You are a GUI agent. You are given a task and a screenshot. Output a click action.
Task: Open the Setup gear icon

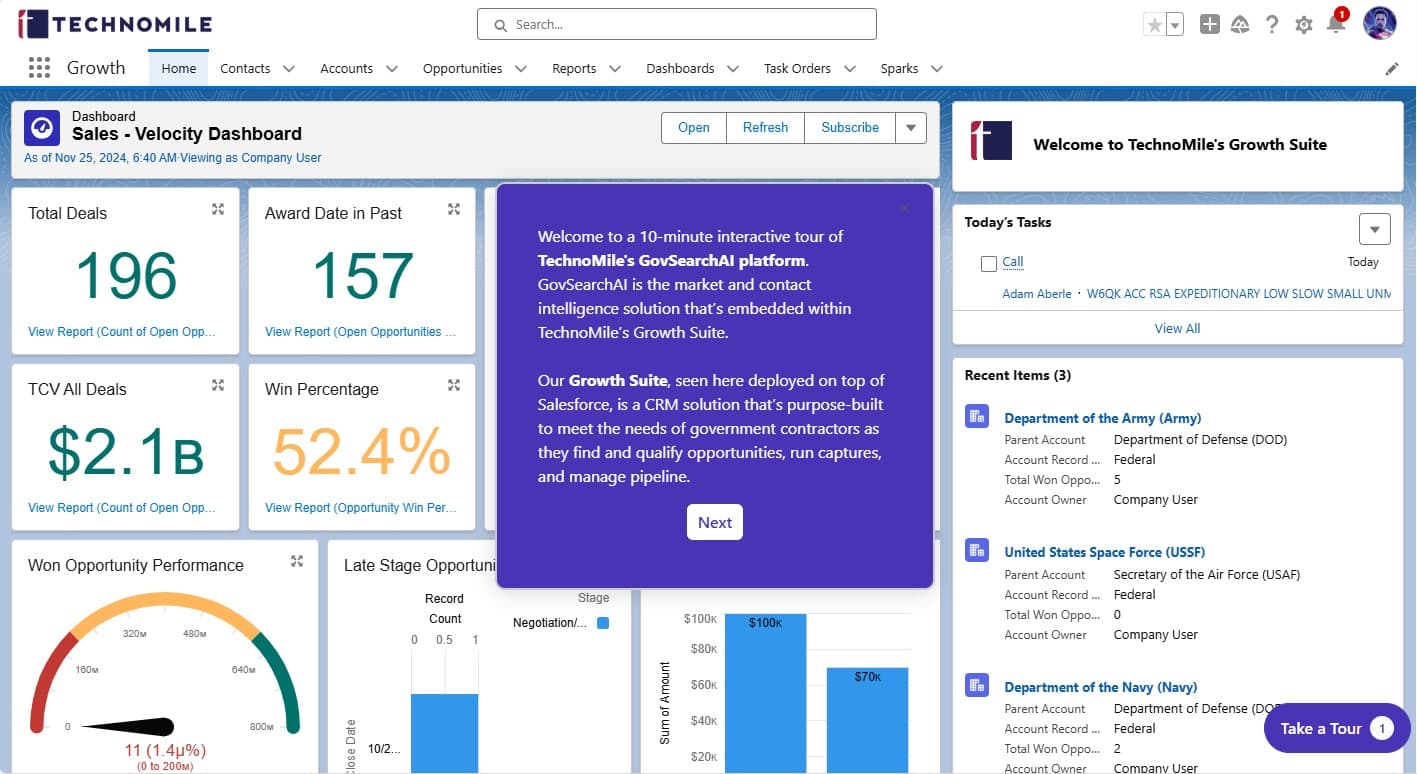tap(1303, 25)
